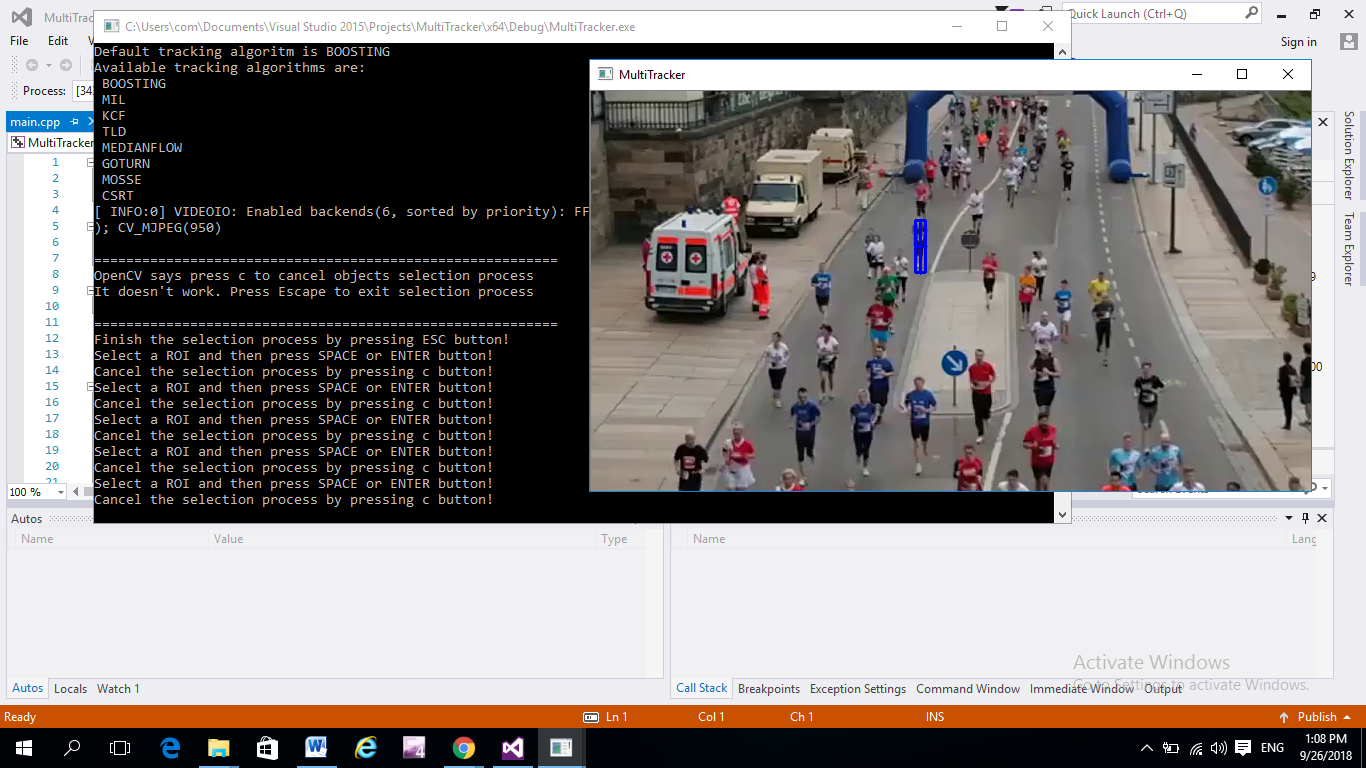Switch to the Breakpoints tab

[x=769, y=689]
